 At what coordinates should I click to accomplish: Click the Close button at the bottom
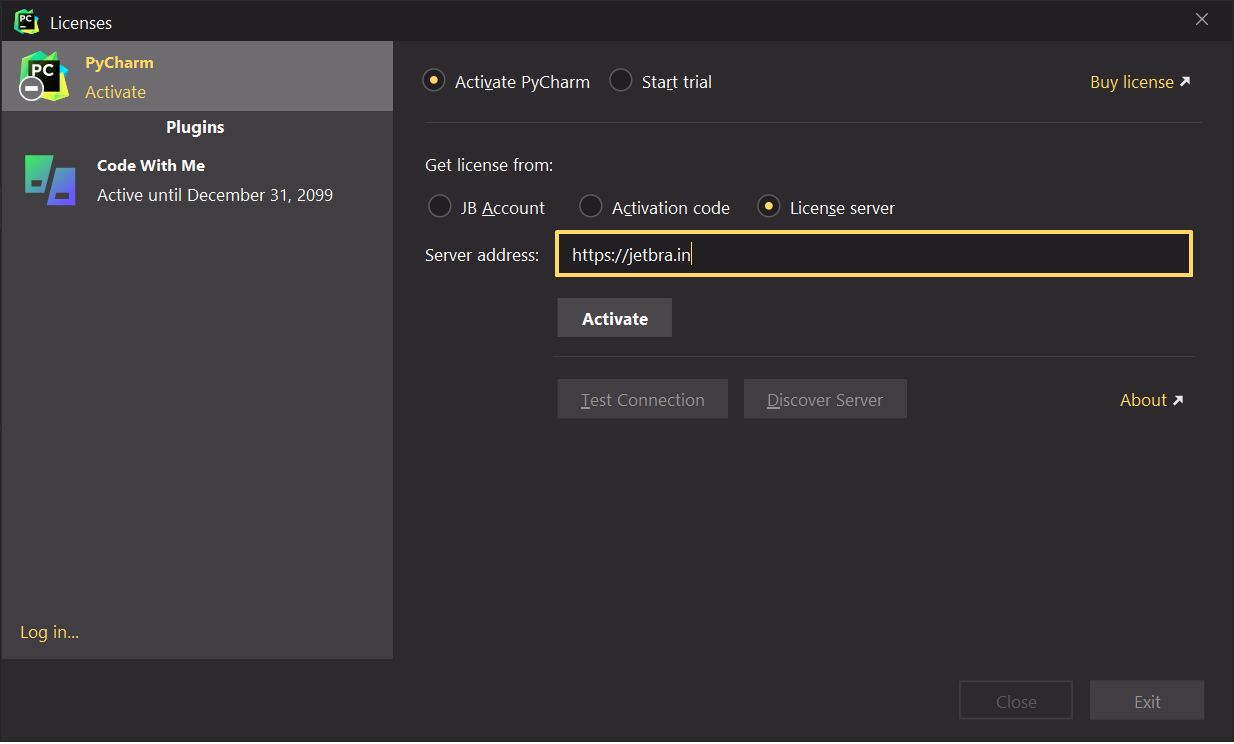1016,701
